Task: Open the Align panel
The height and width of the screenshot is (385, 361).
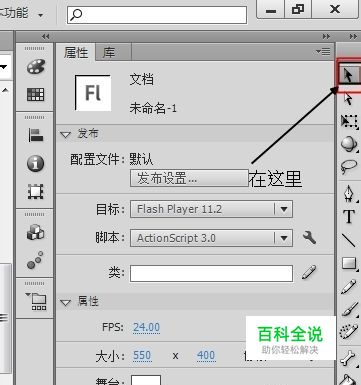Action: (x=35, y=135)
